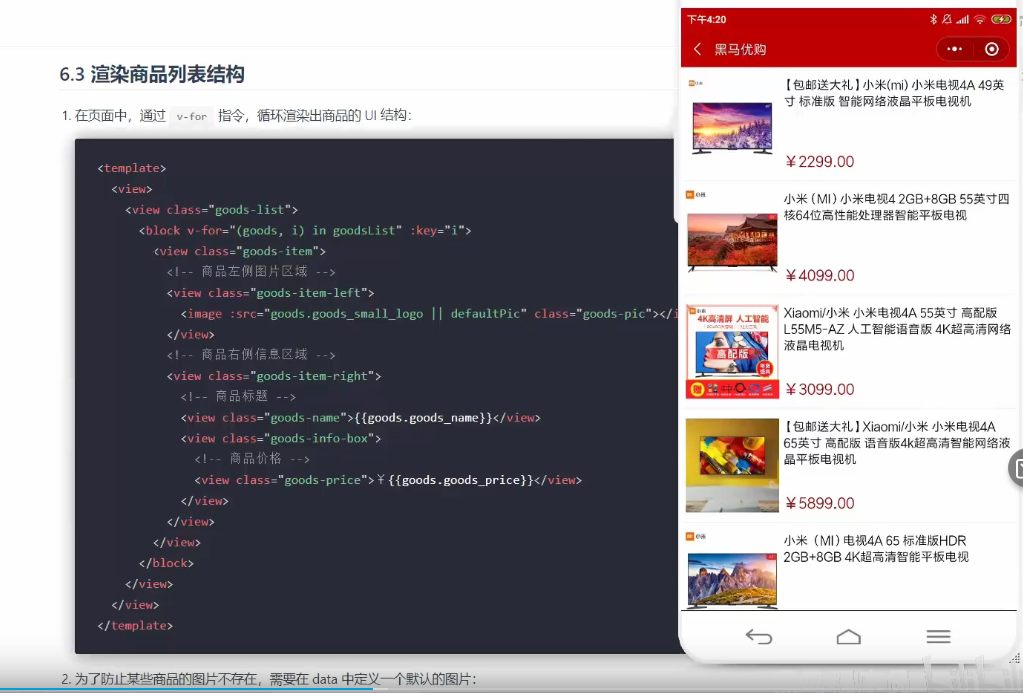Click the 商品左侧图片区域 comment line
The width and height of the screenshot is (1023, 693).
(x=251, y=271)
